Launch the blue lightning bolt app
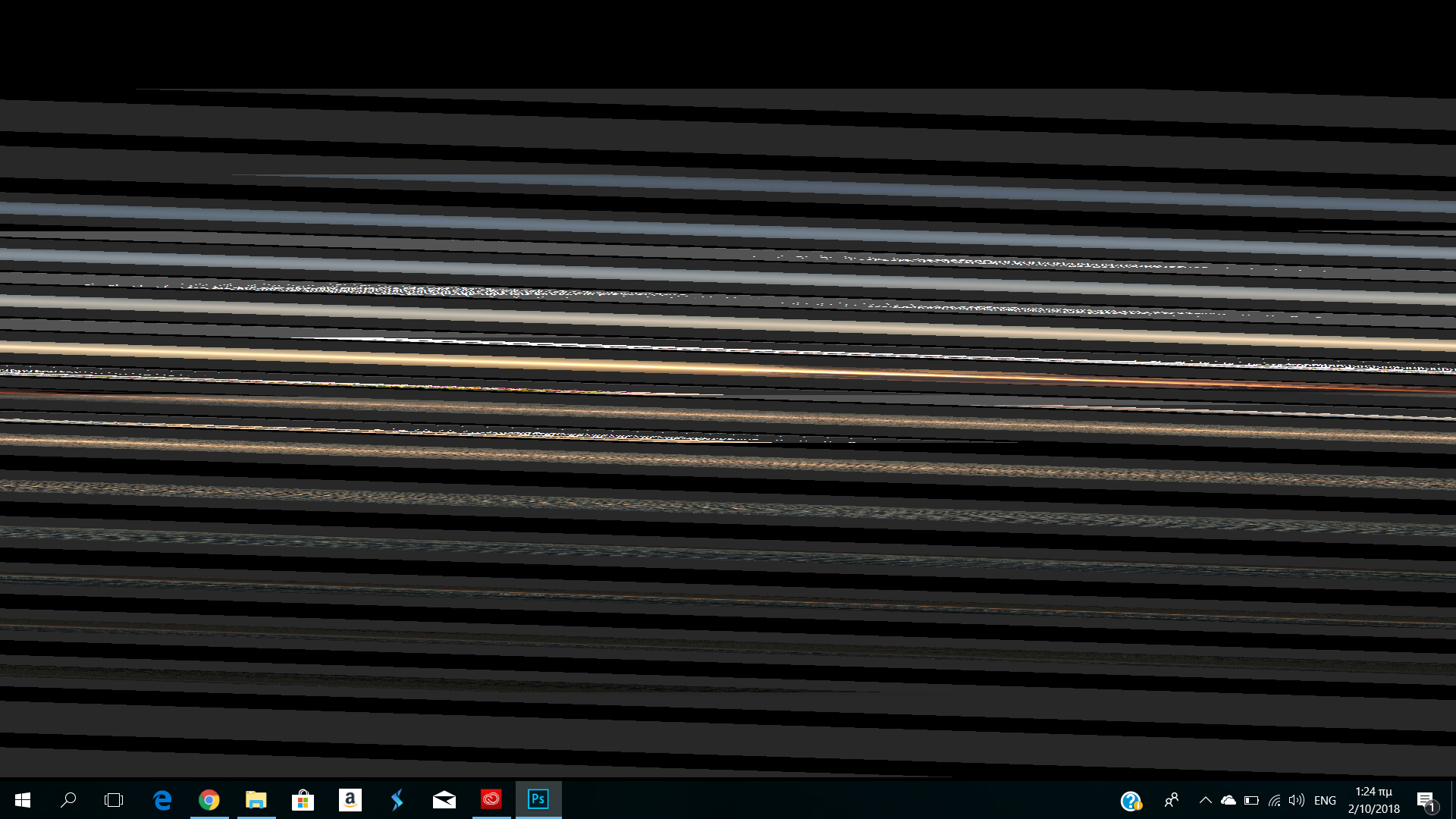This screenshot has width=1456, height=819. click(x=397, y=800)
